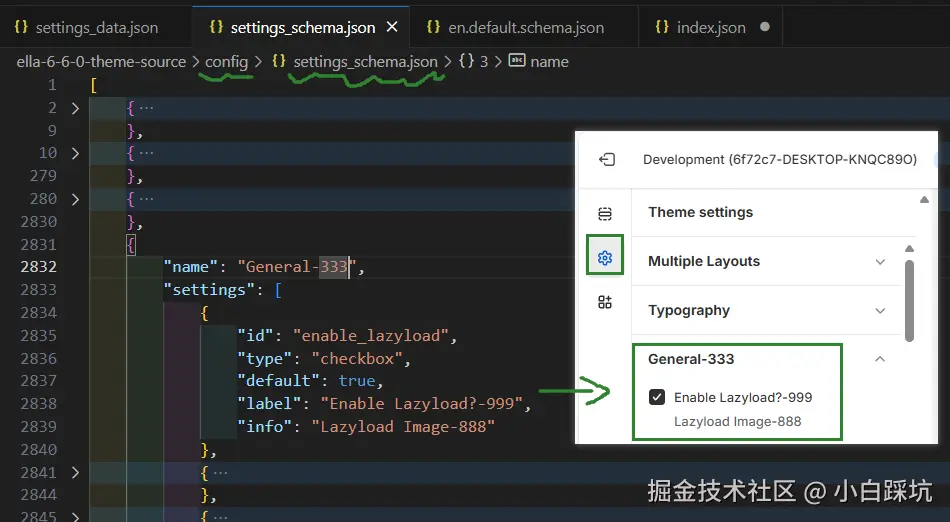Click the JSON braces icon on index.json tab
This screenshot has width=950, height=522.
pyautogui.click(x=662, y=27)
